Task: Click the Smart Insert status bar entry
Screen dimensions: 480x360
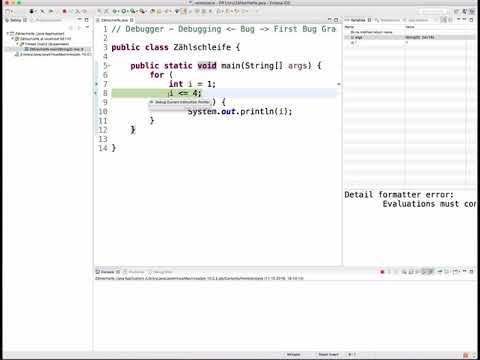Action: click(x=328, y=355)
